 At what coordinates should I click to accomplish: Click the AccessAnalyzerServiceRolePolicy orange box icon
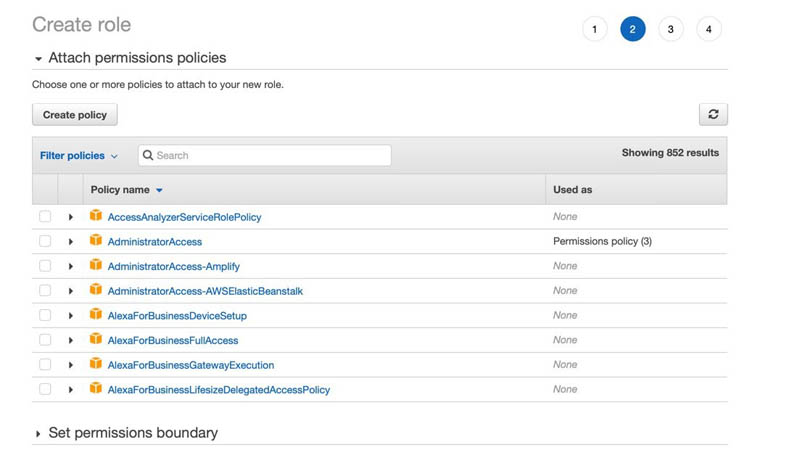(x=95, y=216)
